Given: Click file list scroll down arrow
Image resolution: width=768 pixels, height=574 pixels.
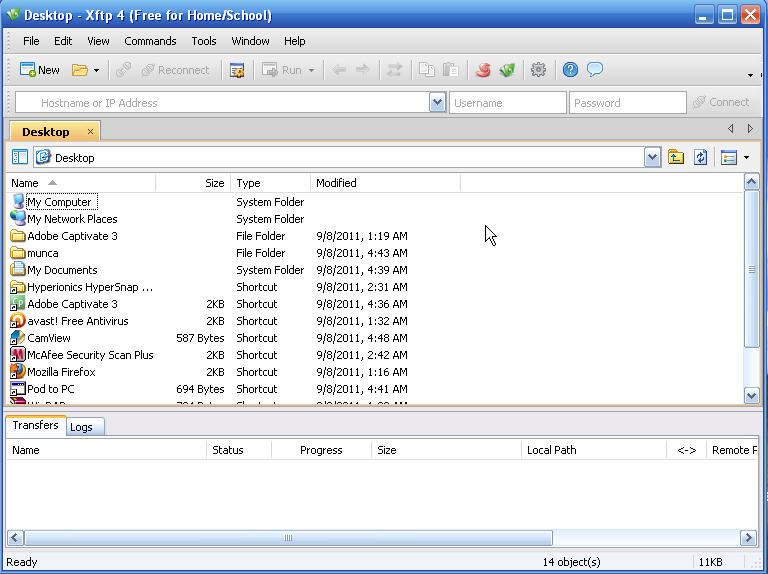Looking at the screenshot, I should tap(751, 395).
